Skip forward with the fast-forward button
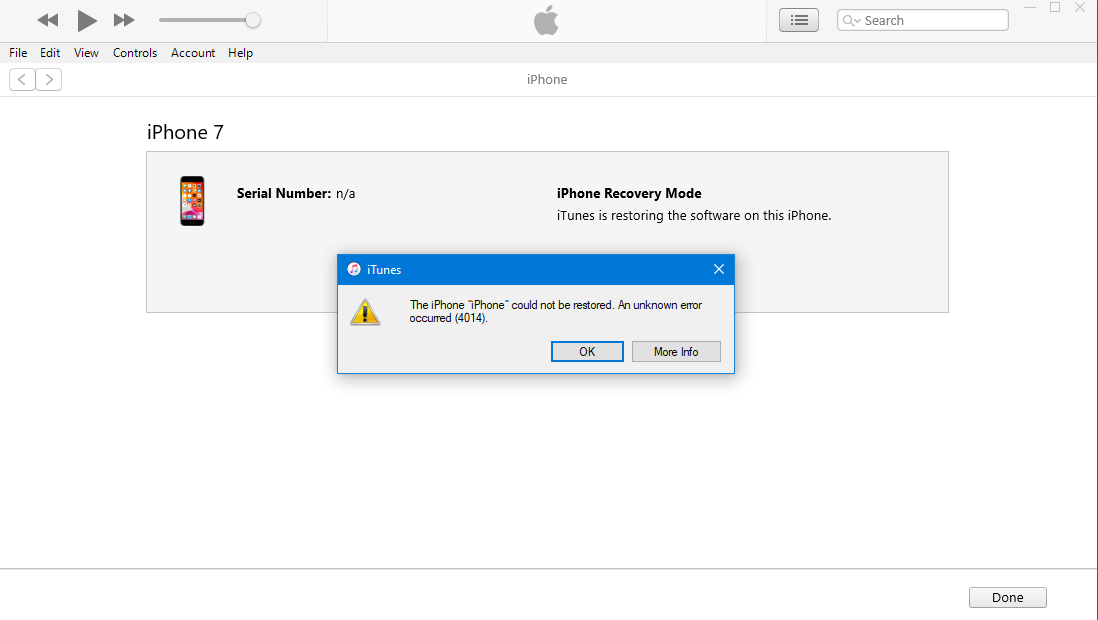 click(x=124, y=20)
